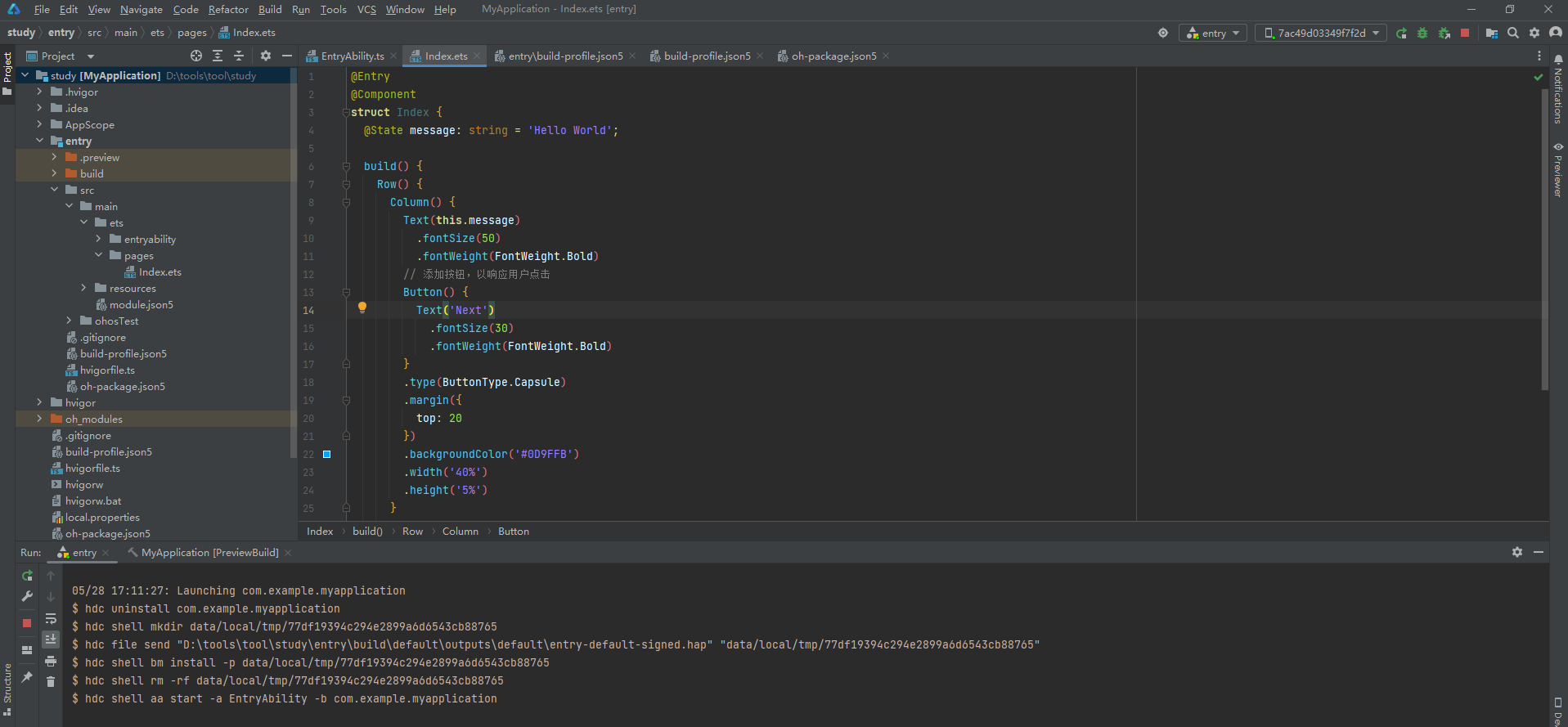Click the Column breadcrumb
1568x727 pixels.
[461, 532]
